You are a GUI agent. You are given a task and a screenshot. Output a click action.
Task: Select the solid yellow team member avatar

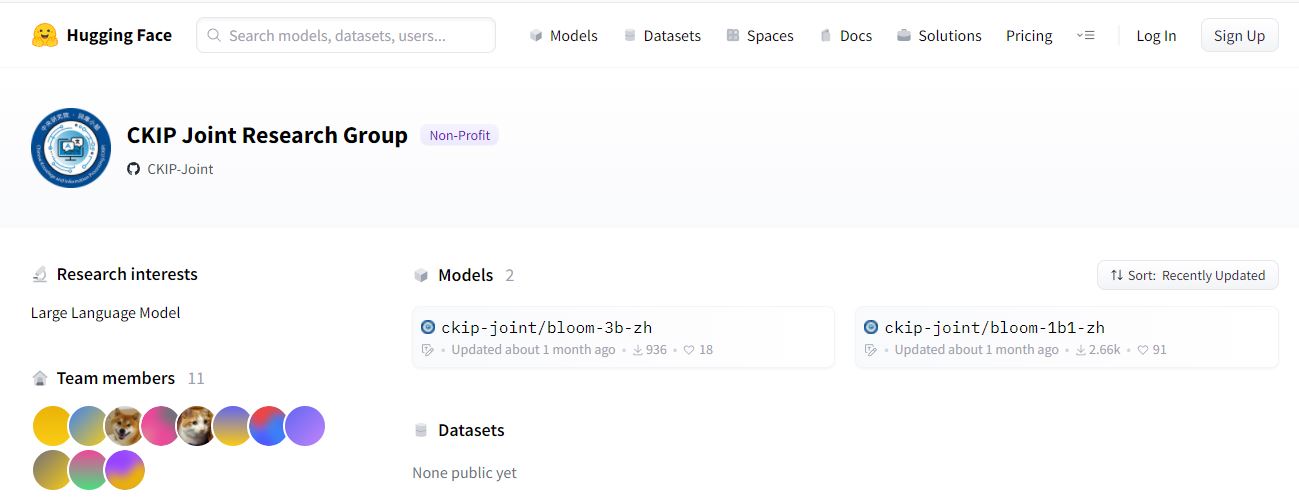click(x=52, y=426)
